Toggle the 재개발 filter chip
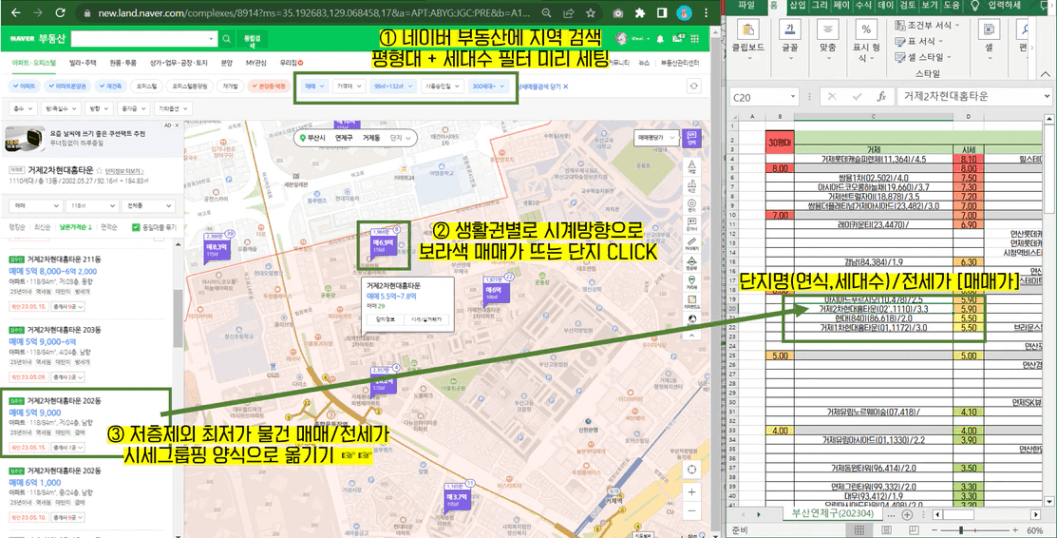Viewport: 1057px width, 538px height. pos(231,86)
